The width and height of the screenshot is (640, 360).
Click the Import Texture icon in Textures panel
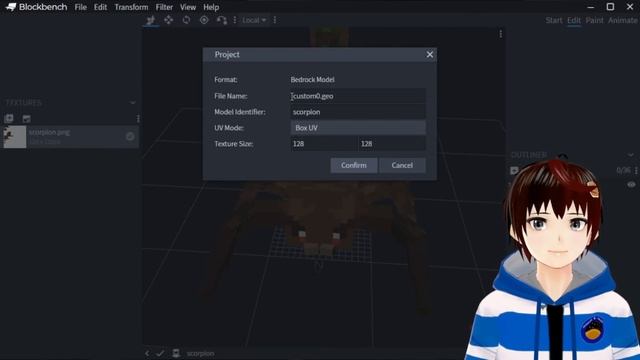(x=9, y=118)
